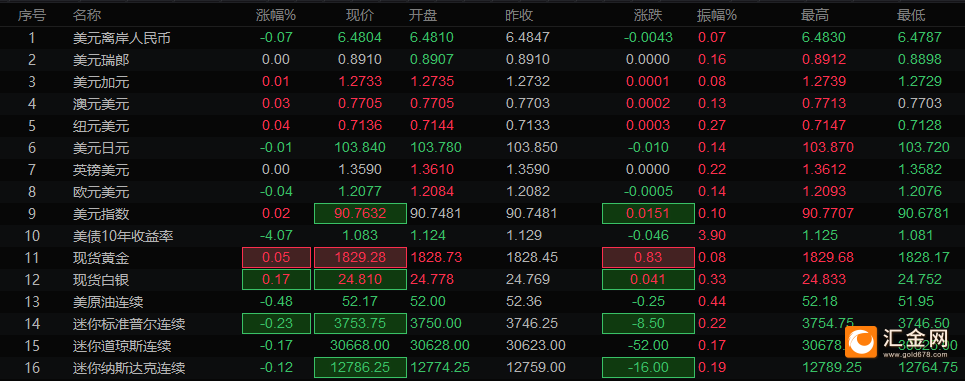This screenshot has width=965, height=381.
Task: Select the 现货白银 row name
Action: click(x=101, y=280)
